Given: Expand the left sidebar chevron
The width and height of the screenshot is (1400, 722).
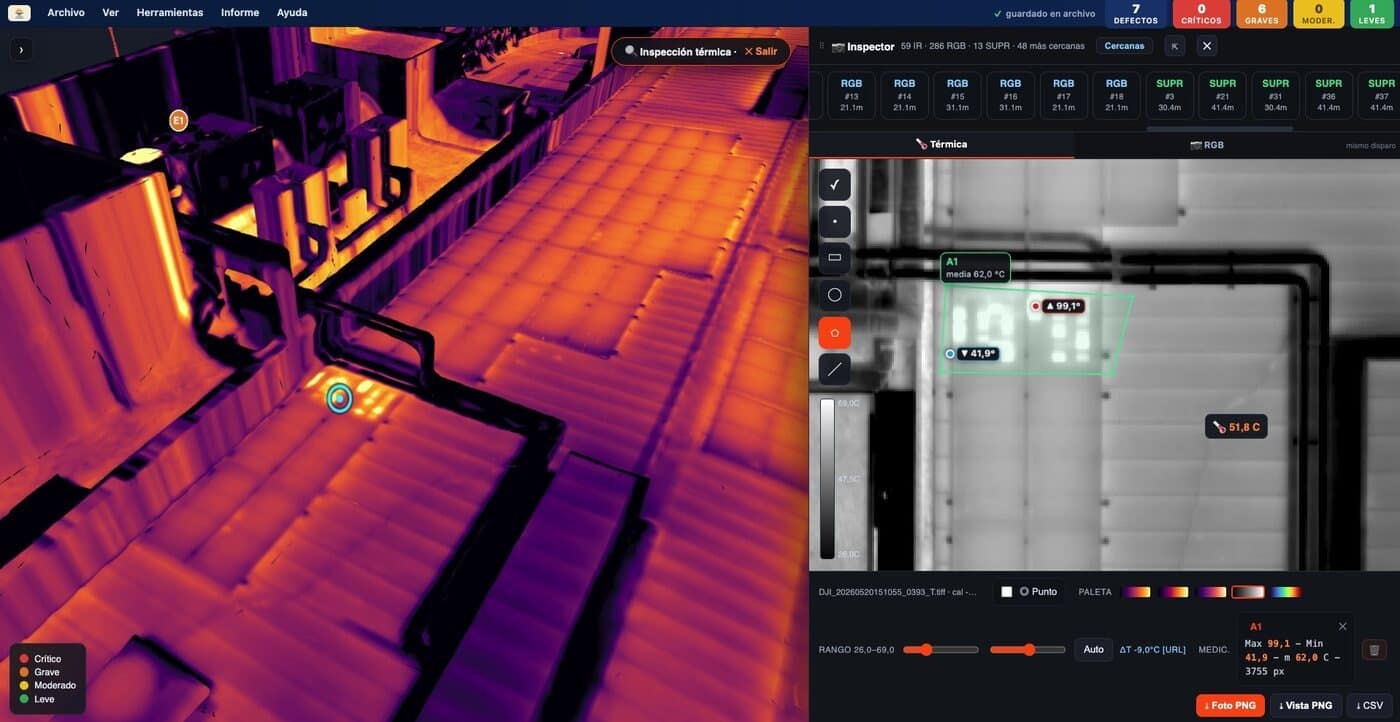Looking at the screenshot, I should (21, 49).
